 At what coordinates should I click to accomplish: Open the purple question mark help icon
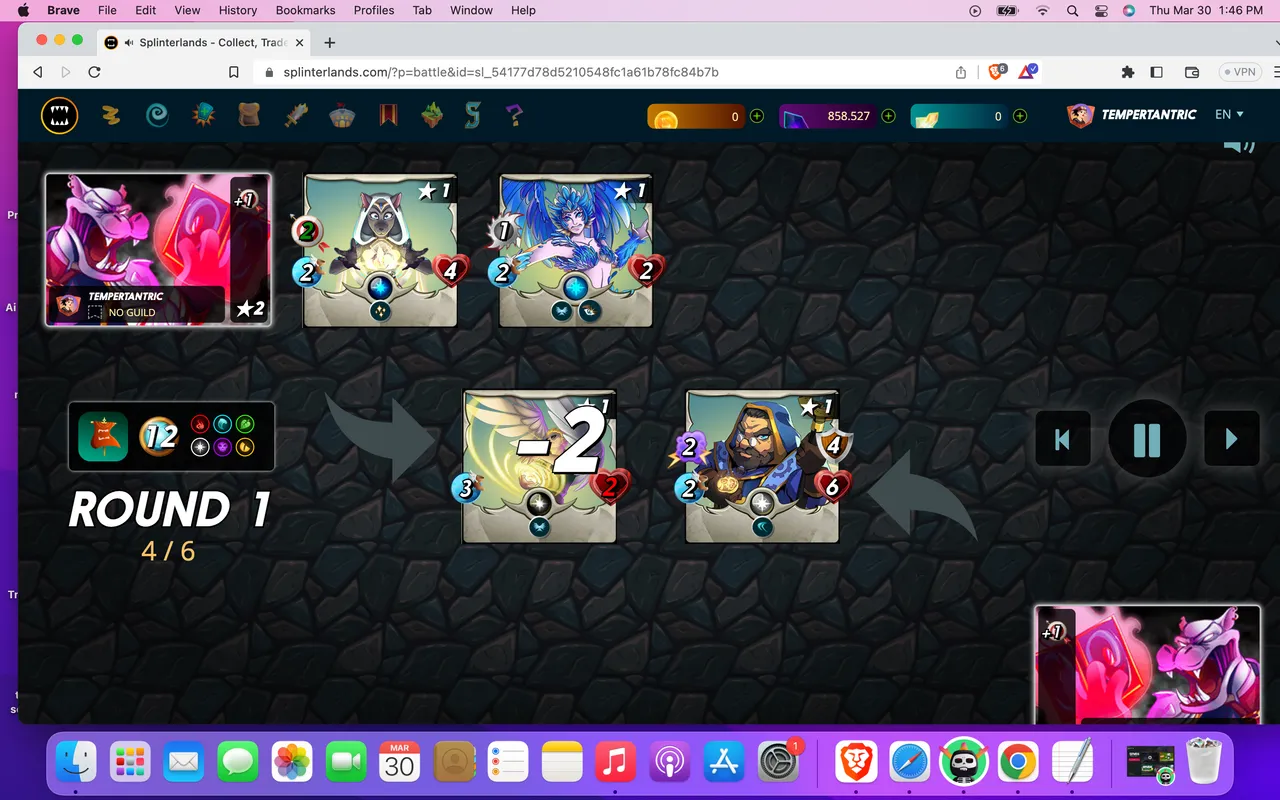tap(514, 115)
